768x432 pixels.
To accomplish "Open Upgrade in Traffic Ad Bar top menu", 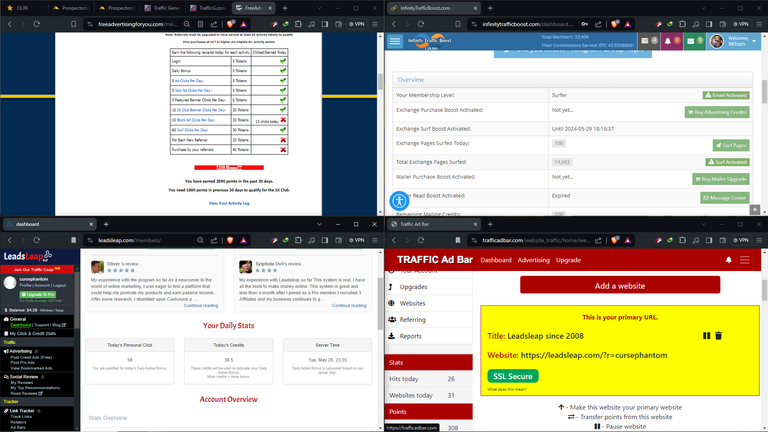I will [568, 260].
